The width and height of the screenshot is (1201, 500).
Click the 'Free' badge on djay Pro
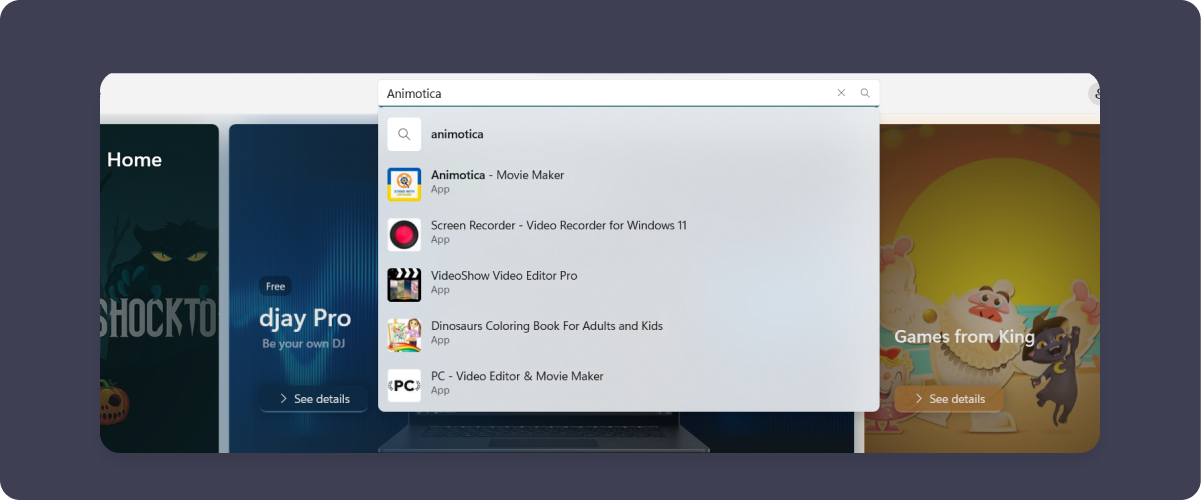(276, 286)
